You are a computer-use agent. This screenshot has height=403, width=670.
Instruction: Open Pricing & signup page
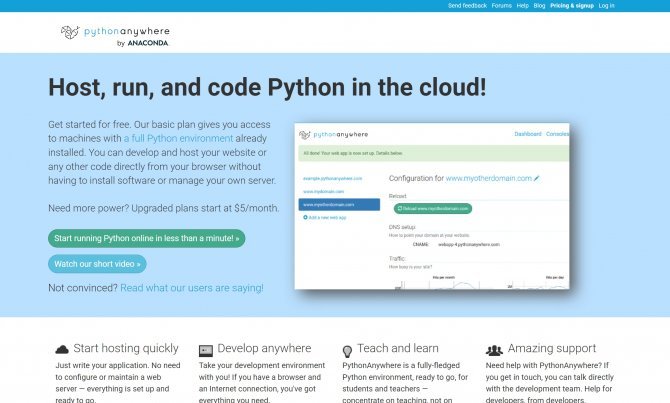572,6
